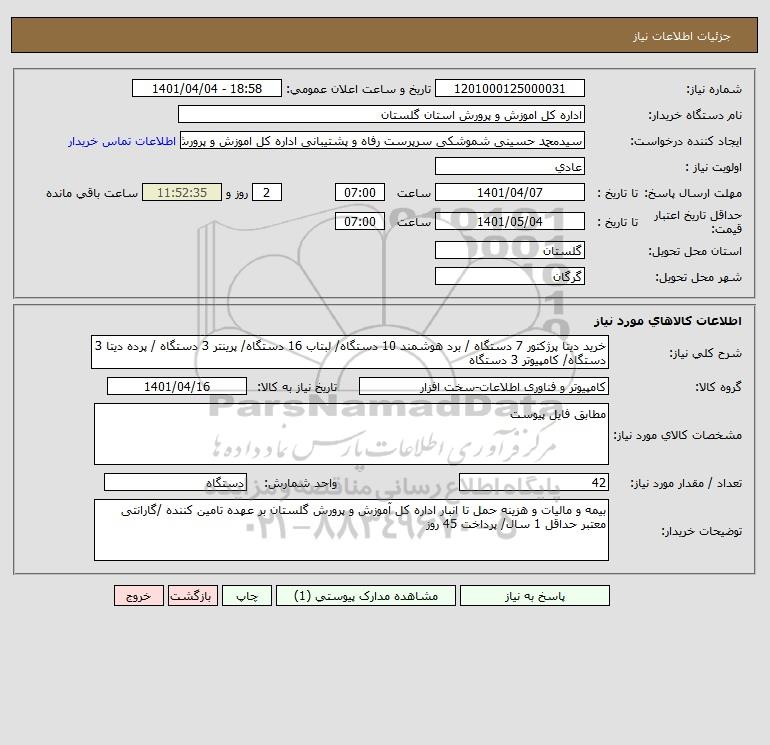Click the buyer notes text box

pyautogui.click(x=351, y=530)
